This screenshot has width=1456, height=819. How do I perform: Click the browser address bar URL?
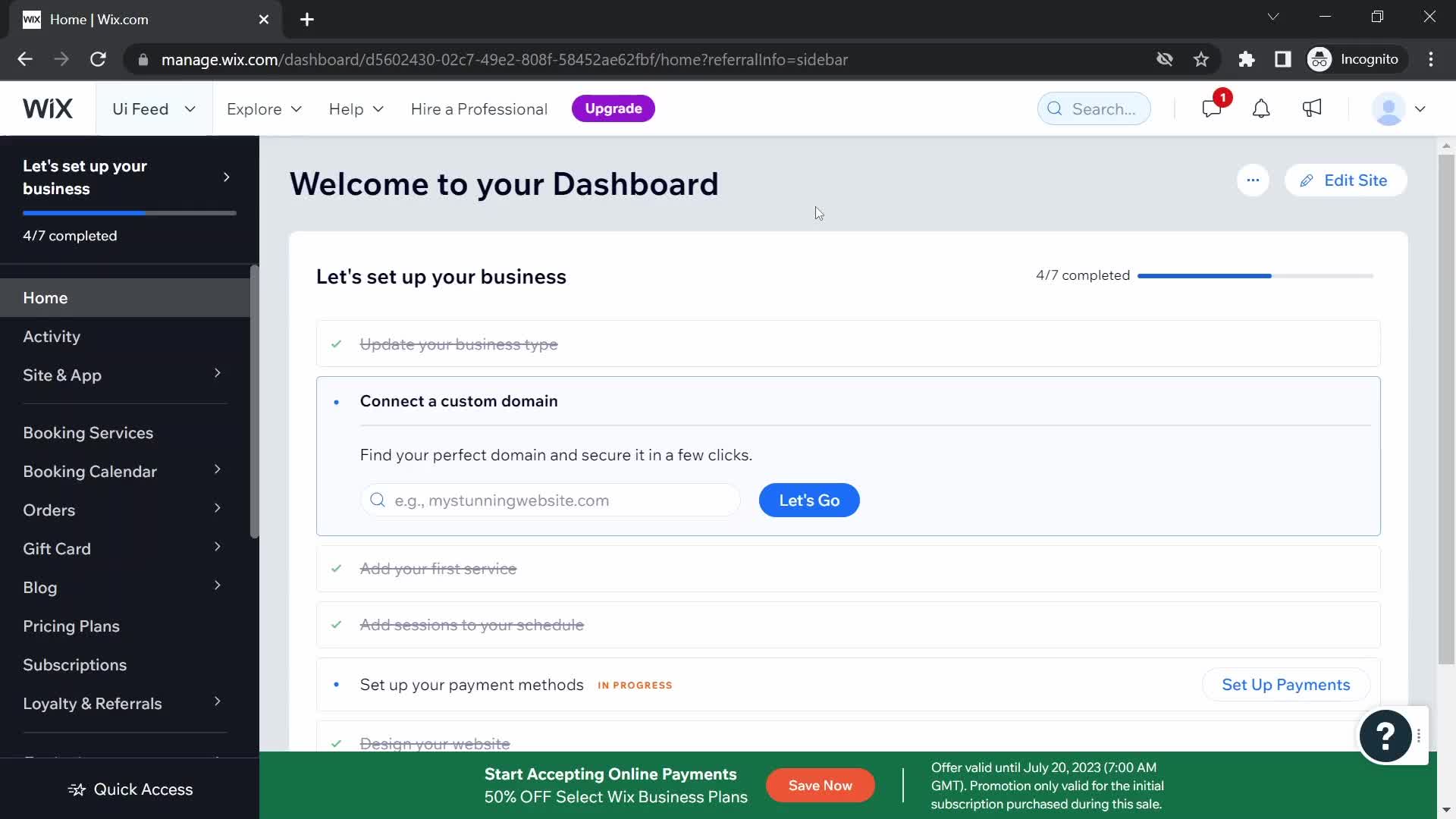click(x=504, y=59)
